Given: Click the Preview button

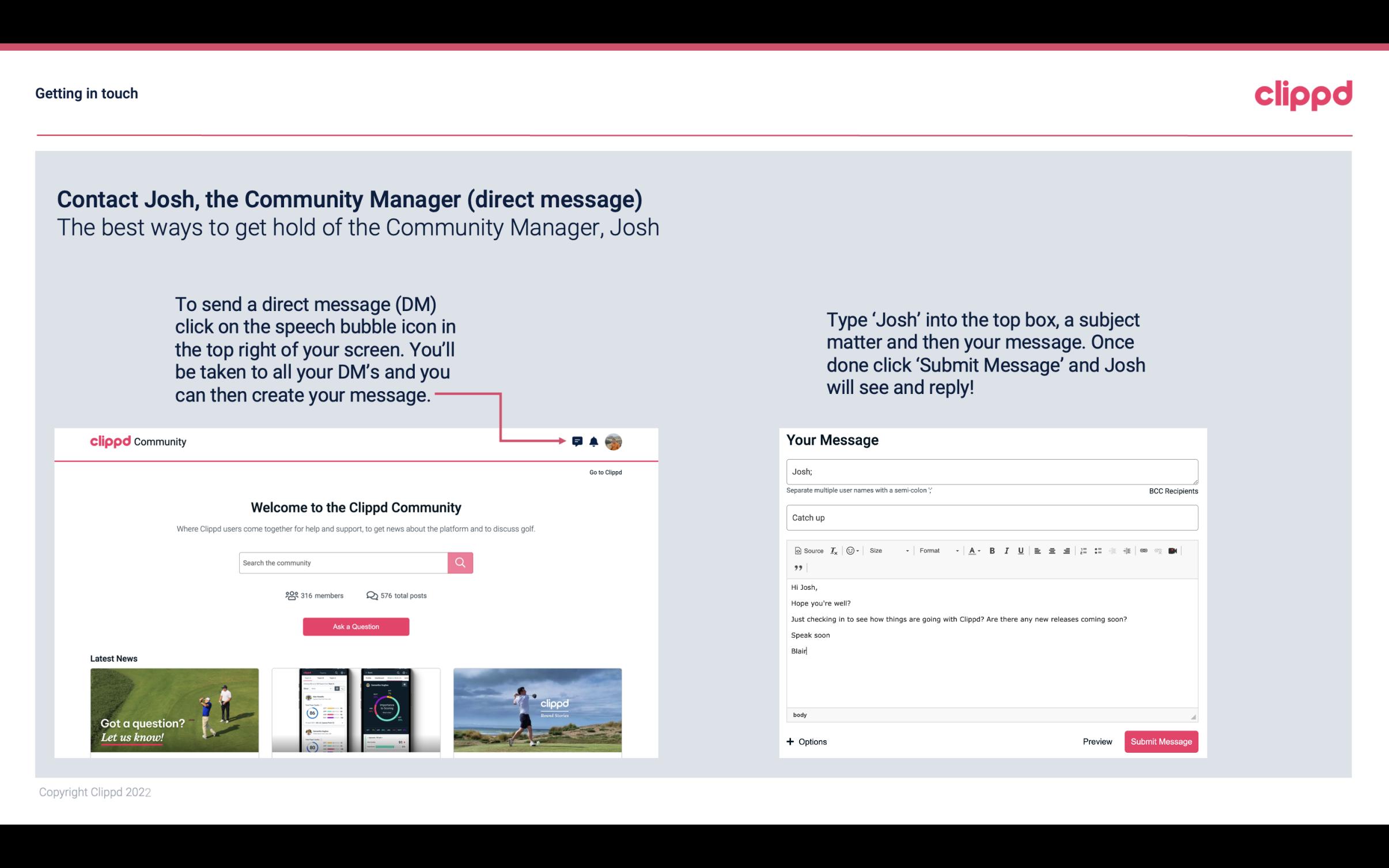Looking at the screenshot, I should click(1097, 741).
